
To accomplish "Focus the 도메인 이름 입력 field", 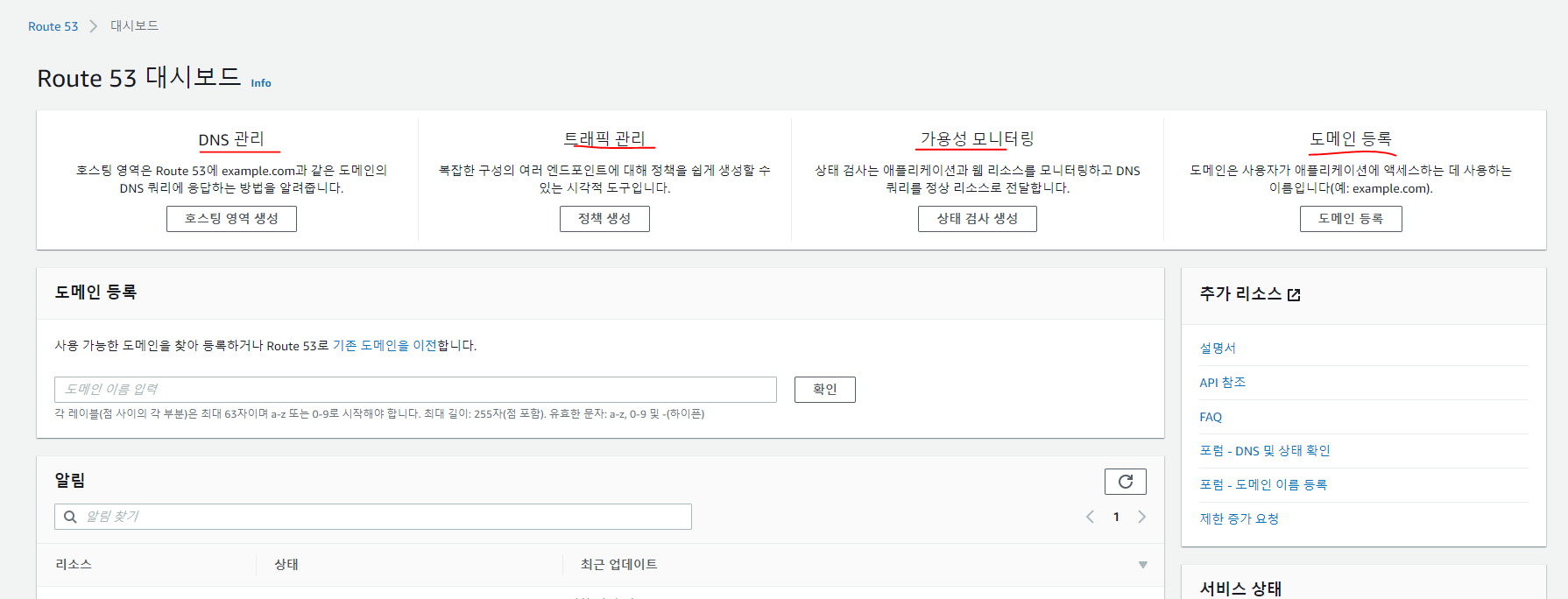I will pos(415,390).
